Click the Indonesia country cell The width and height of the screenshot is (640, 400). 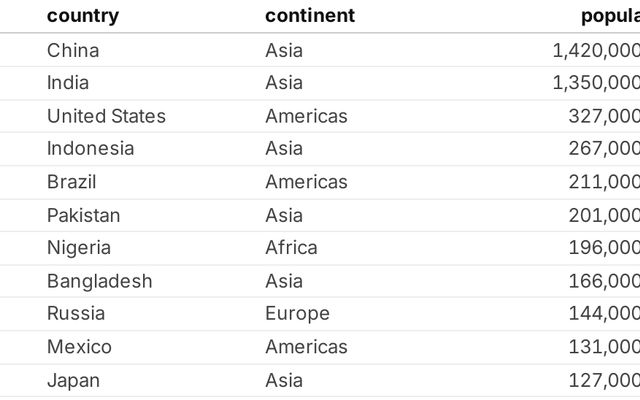pyautogui.click(x=90, y=149)
